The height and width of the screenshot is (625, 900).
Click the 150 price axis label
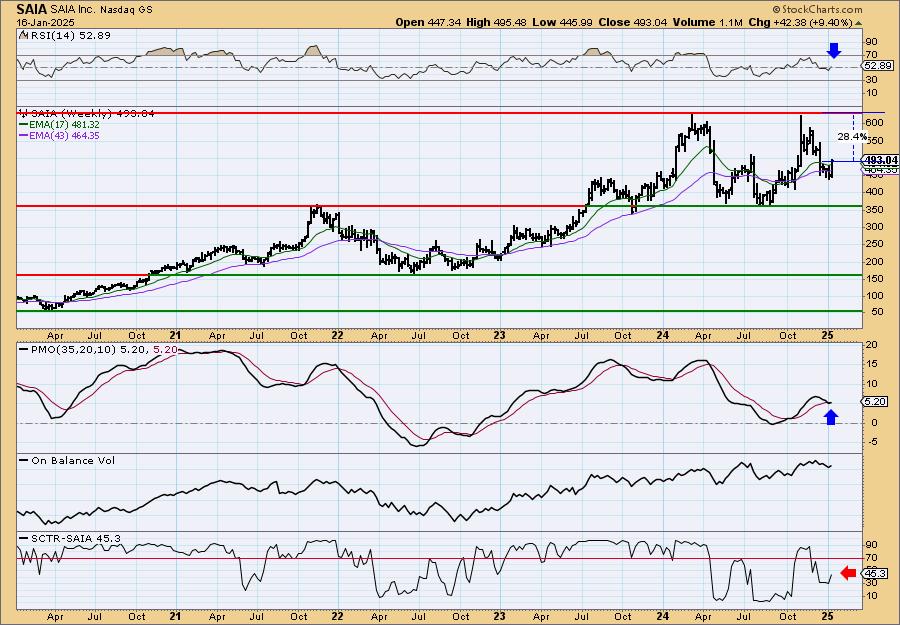[x=874, y=278]
